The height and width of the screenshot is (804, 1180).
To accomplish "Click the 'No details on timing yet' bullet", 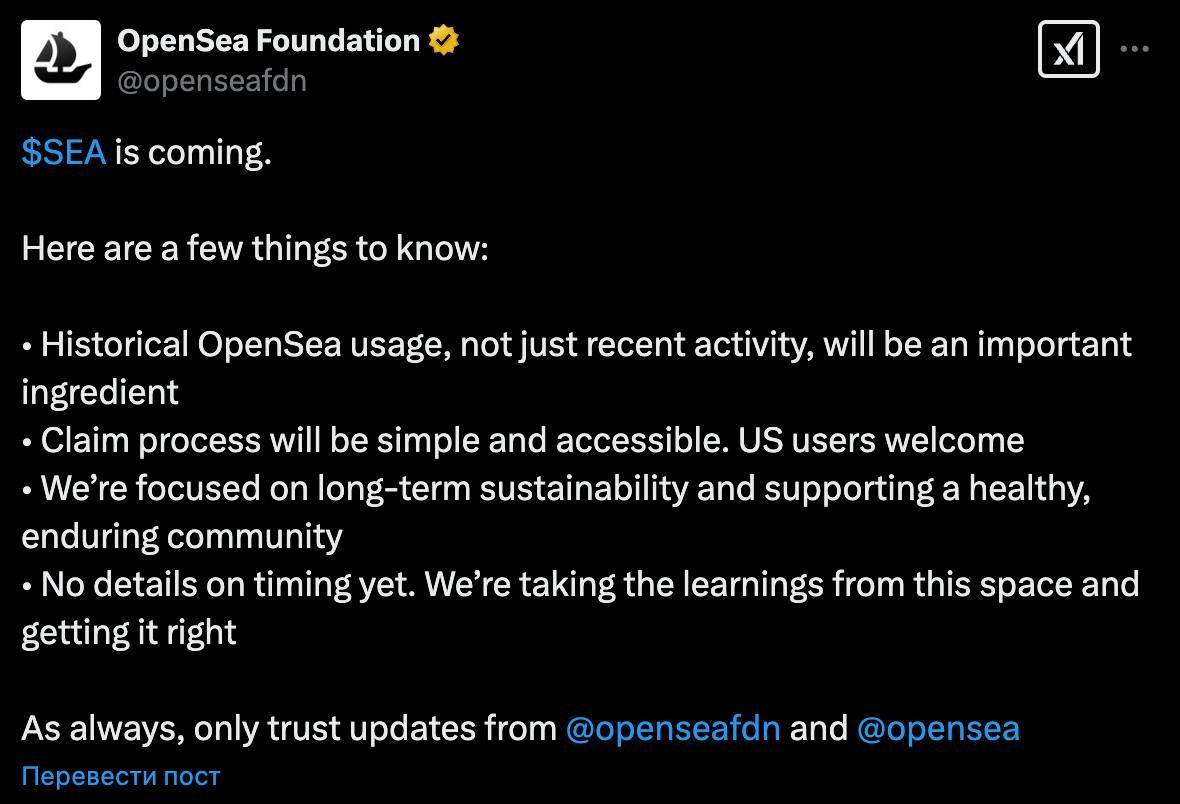I will coord(580,585).
